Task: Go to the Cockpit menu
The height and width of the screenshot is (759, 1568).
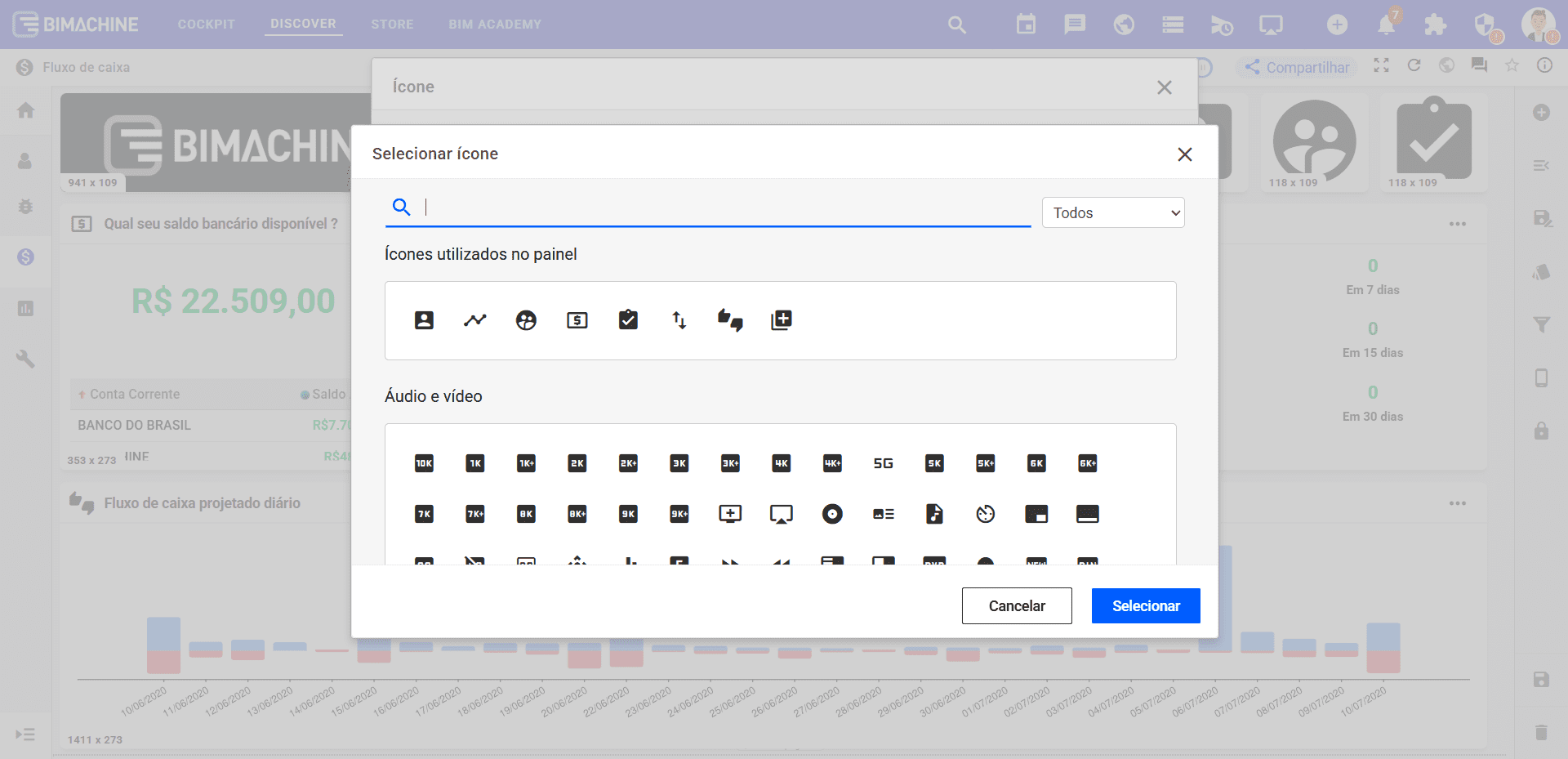Action: [206, 25]
